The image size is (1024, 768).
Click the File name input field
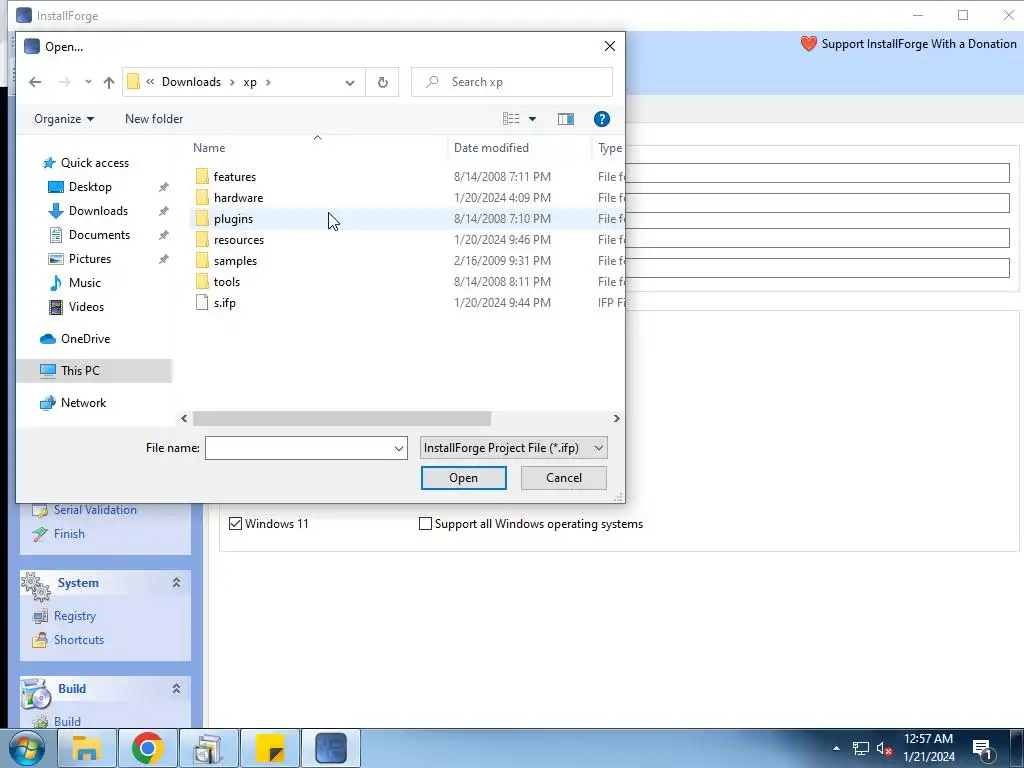click(x=298, y=448)
